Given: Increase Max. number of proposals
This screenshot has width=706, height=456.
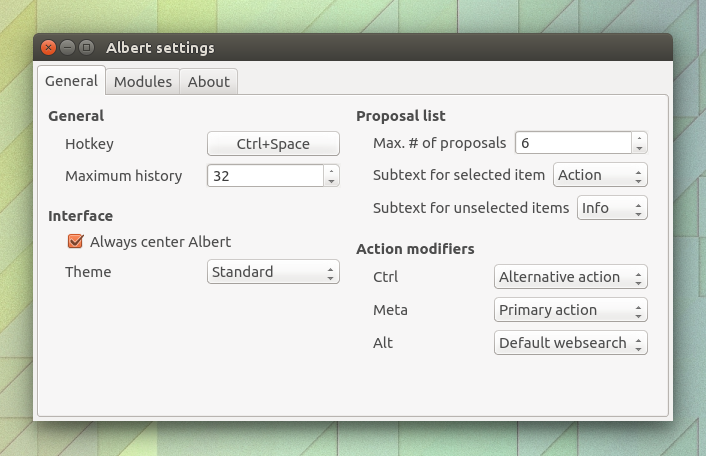Looking at the screenshot, I should click(640, 137).
